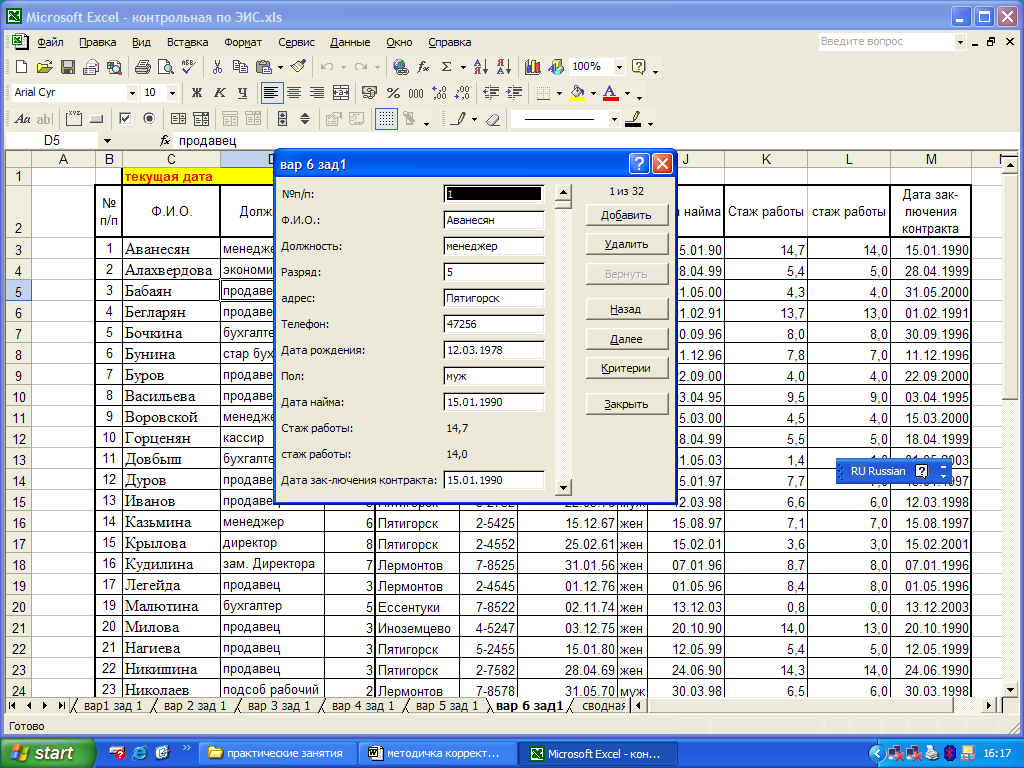Click the Print icon in the toolbar
1024x768 pixels.
[142, 67]
